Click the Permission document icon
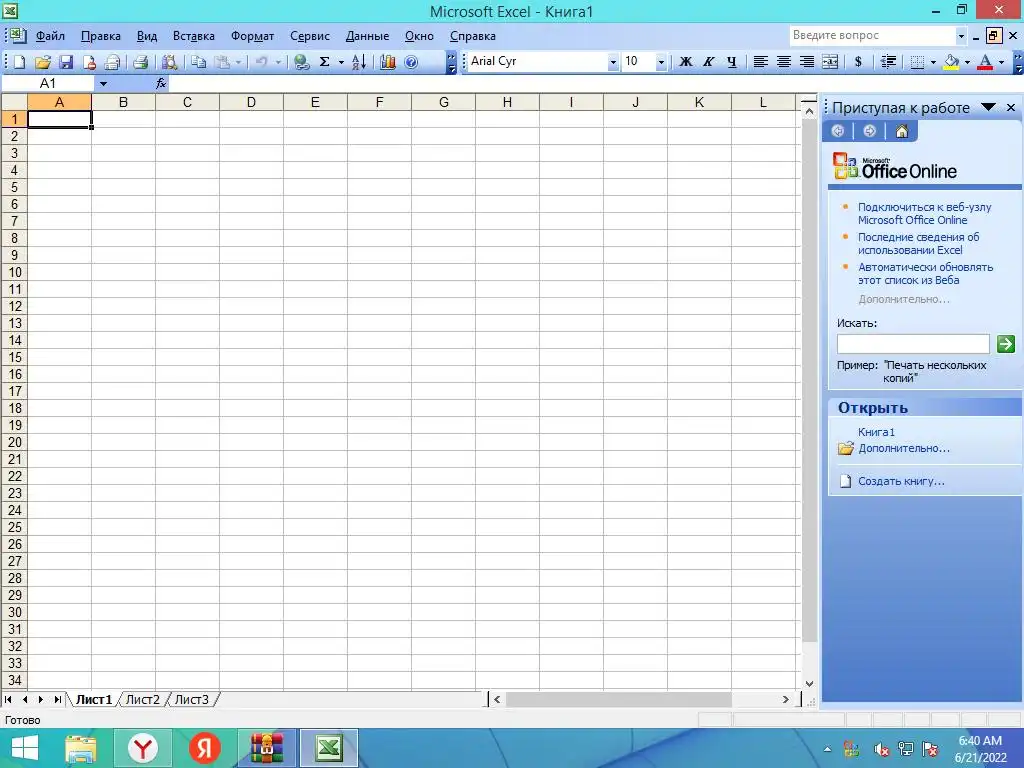 point(89,62)
